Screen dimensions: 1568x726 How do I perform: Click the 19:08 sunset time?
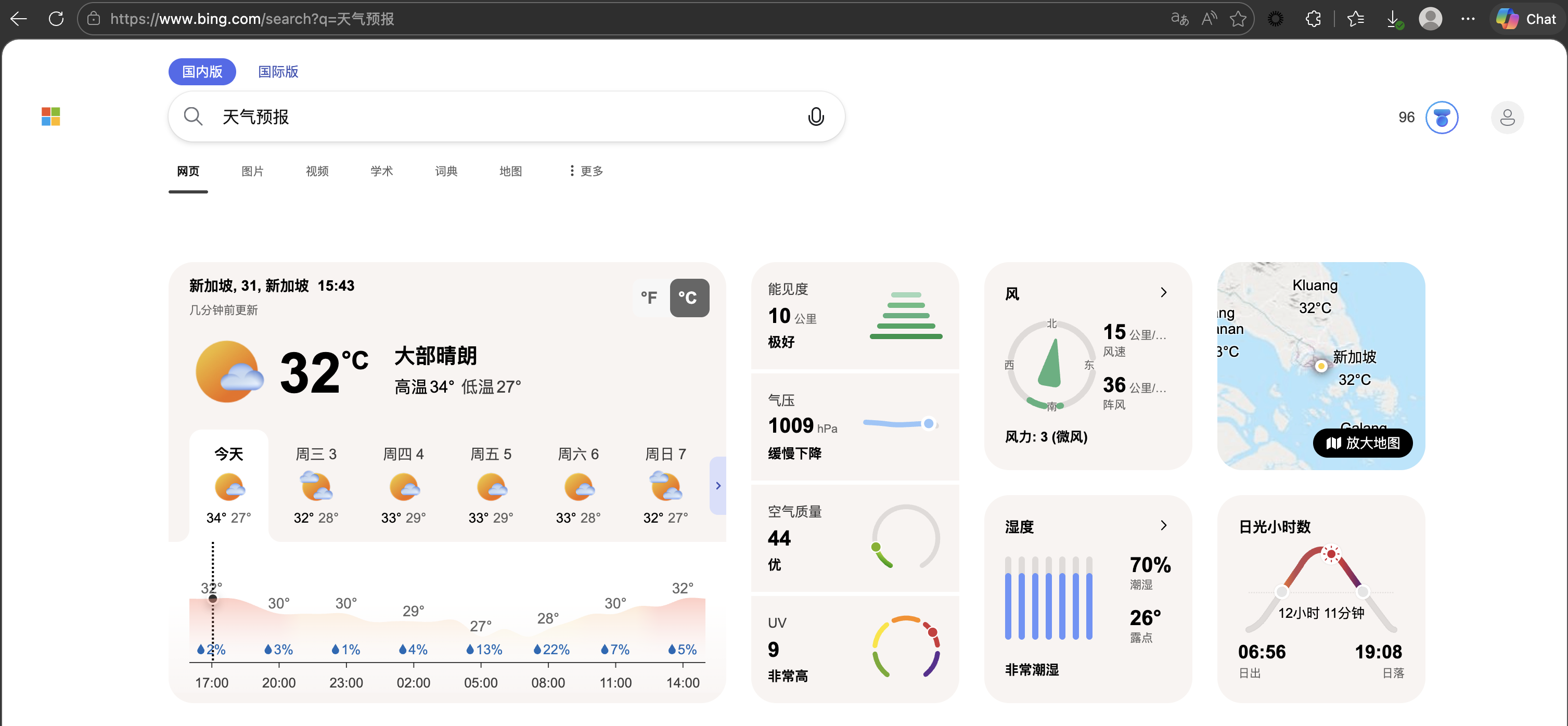pos(1378,652)
